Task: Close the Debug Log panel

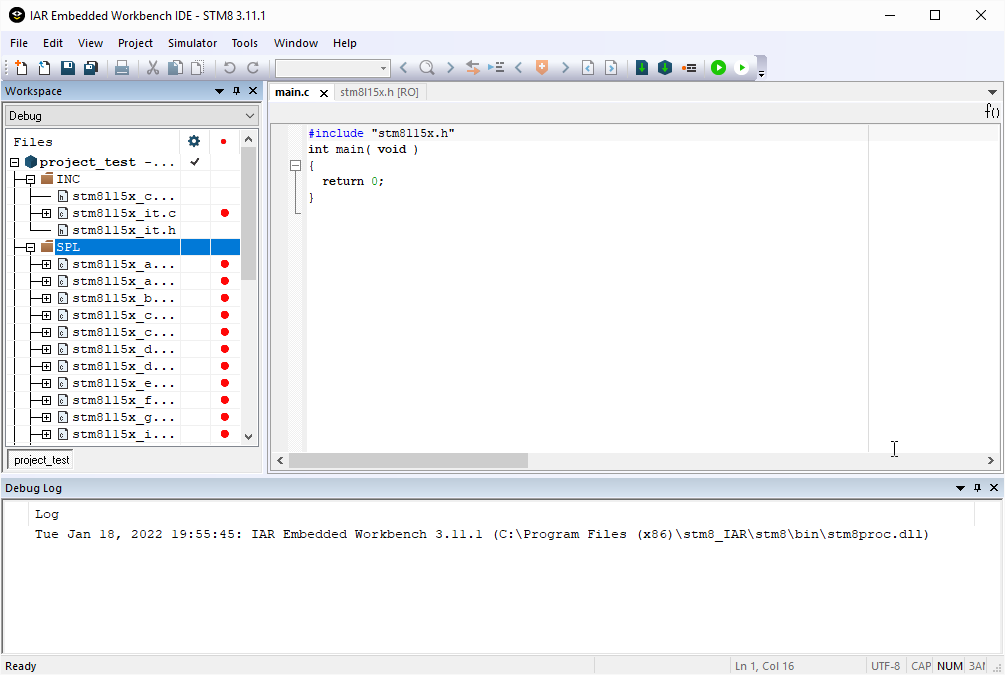Action: coord(994,488)
